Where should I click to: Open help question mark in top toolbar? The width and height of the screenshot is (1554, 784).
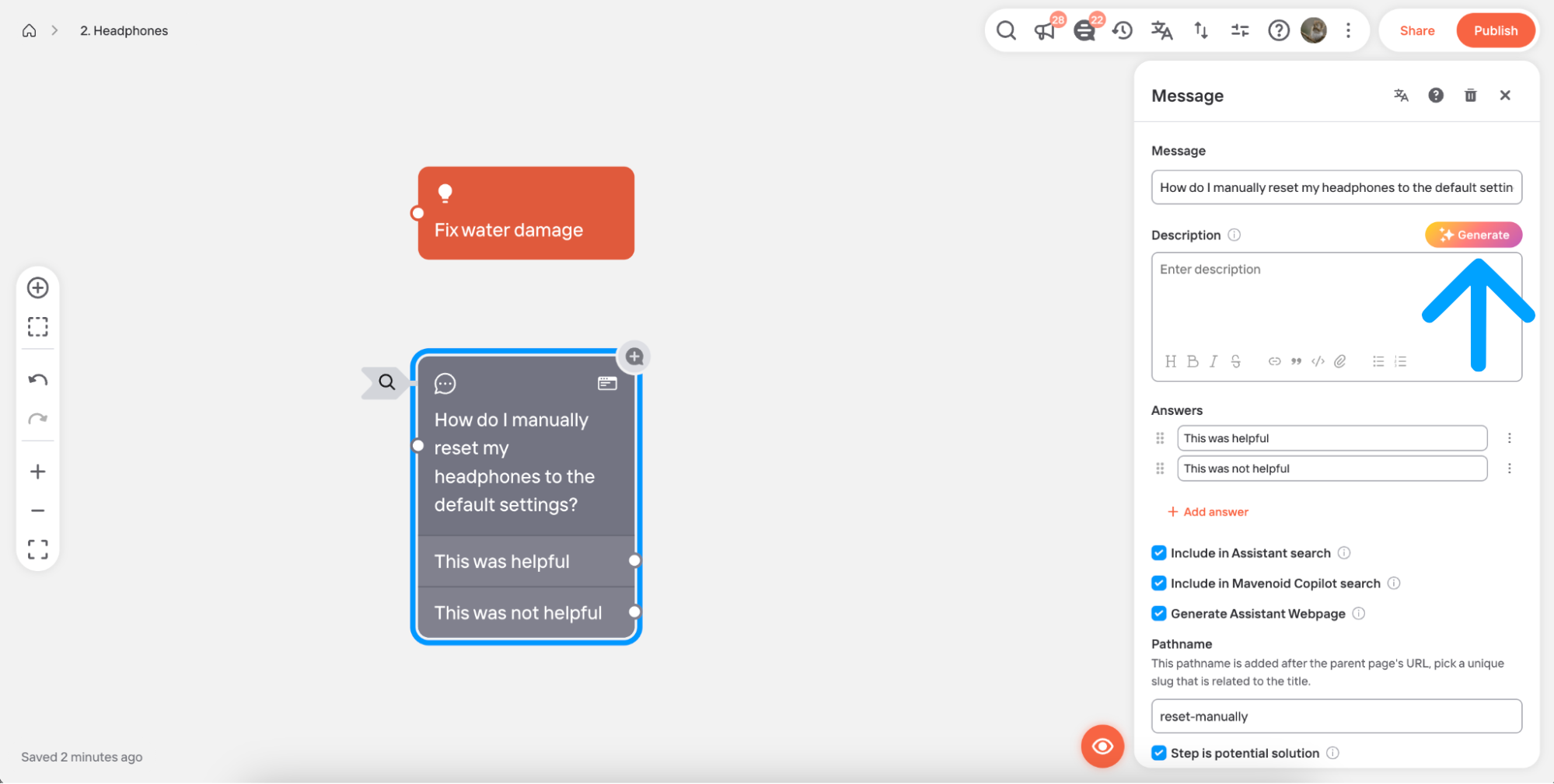click(1279, 30)
